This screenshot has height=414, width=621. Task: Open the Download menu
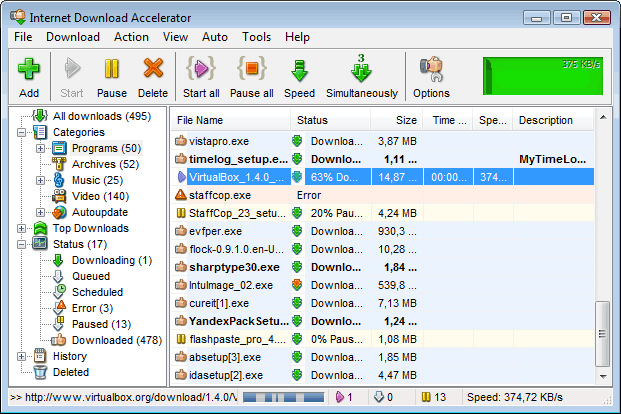tap(73, 37)
